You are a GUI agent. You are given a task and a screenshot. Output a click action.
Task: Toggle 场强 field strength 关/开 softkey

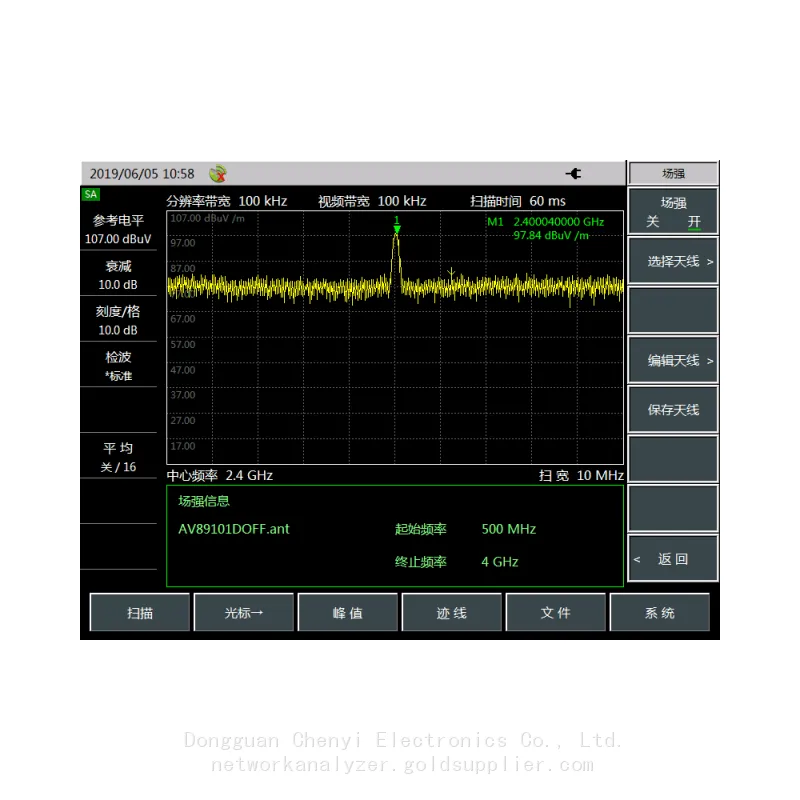[673, 212]
